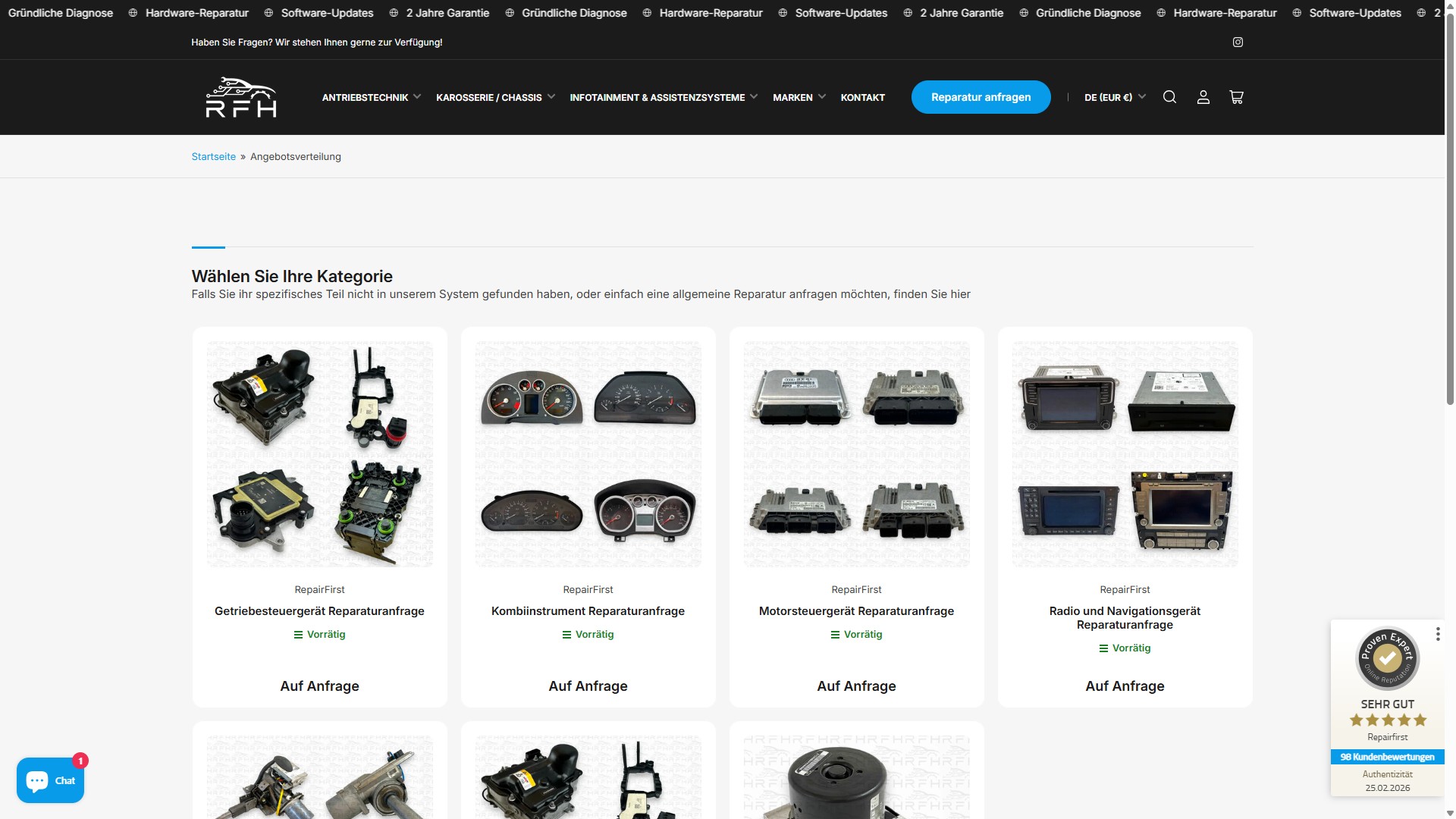Open Getriebesteuergerät Reparaturanfrage product link
Screen dimensions: 1456x819
point(319,611)
